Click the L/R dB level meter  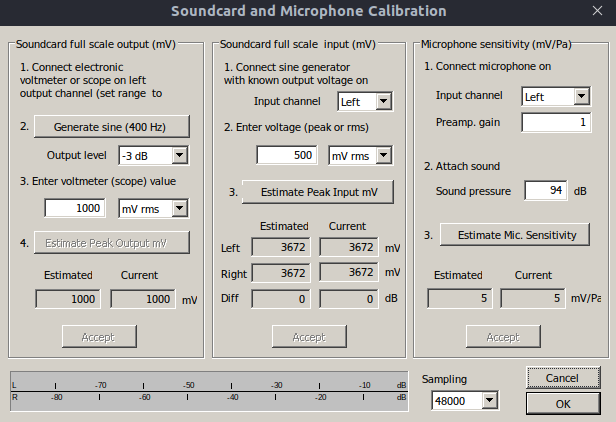coord(209,391)
